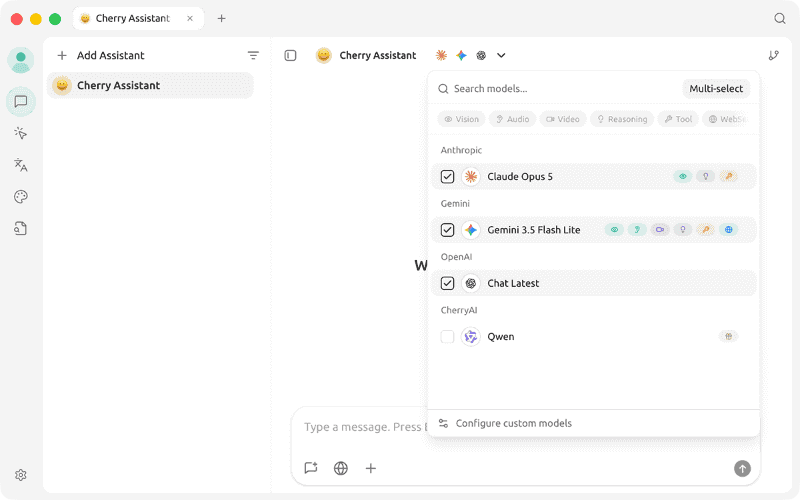The image size is (800, 500).
Task: Click the Claude Opus 5 model name
Action: tap(520, 177)
